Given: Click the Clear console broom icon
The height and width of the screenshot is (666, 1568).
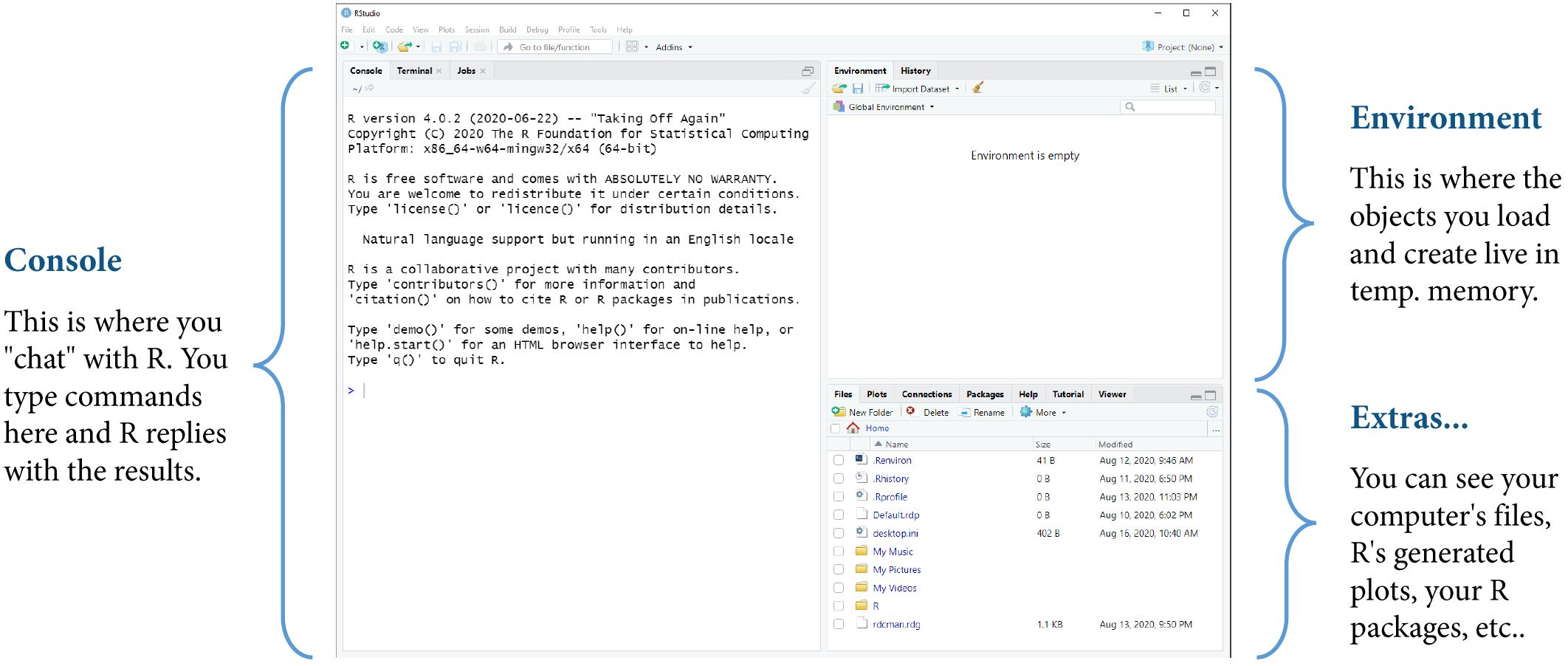Looking at the screenshot, I should (808, 89).
